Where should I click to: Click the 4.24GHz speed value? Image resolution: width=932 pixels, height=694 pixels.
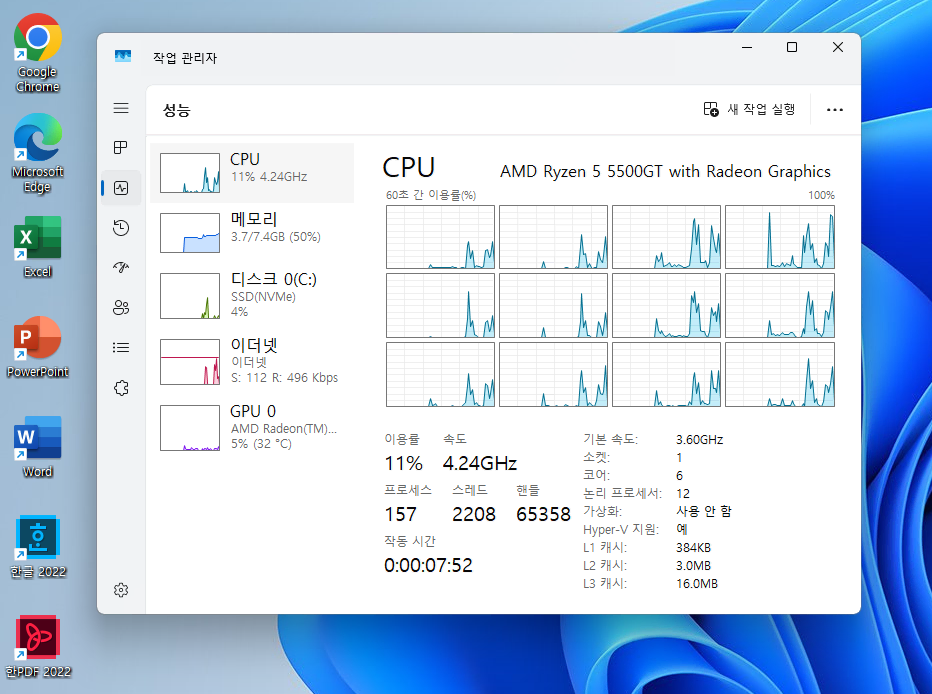coord(480,463)
